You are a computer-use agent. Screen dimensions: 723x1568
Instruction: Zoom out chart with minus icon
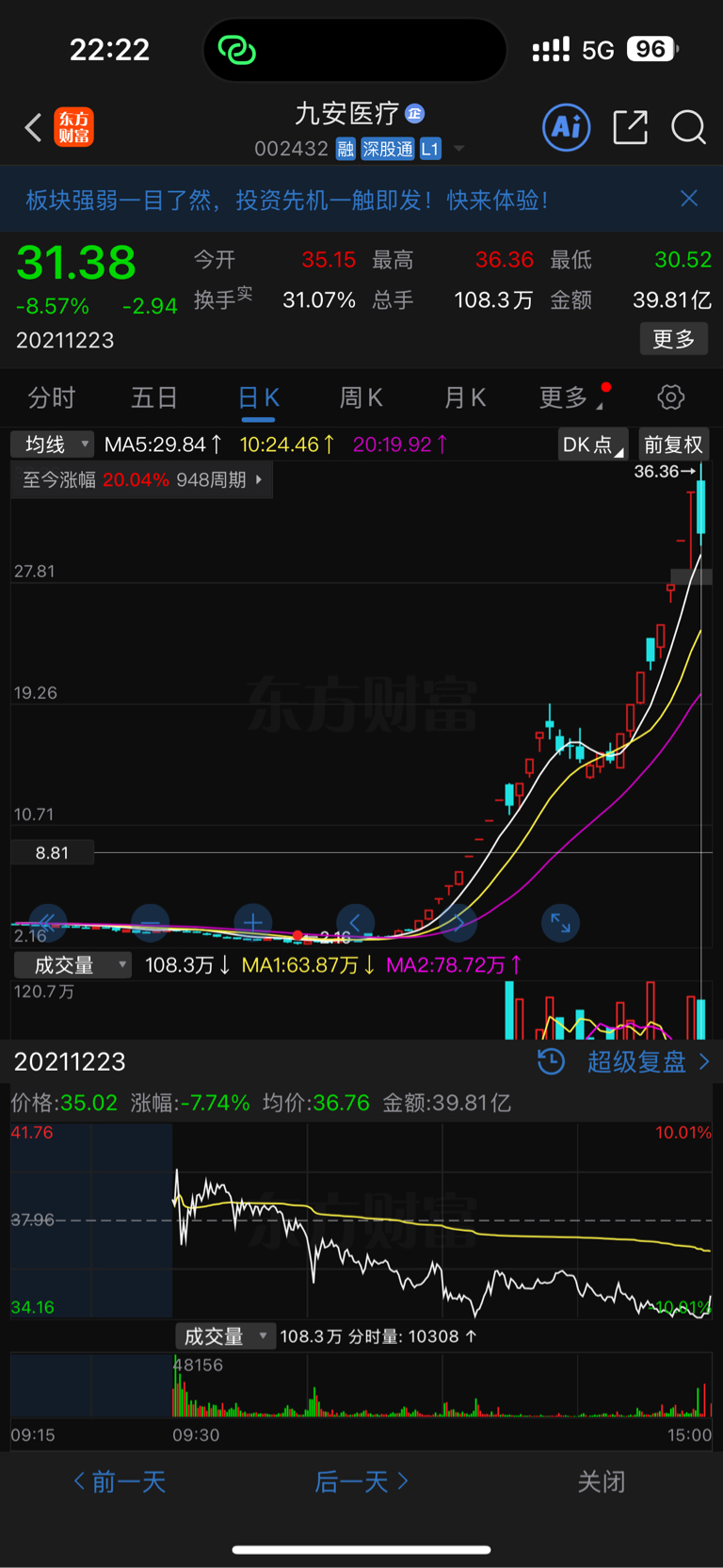(x=150, y=923)
